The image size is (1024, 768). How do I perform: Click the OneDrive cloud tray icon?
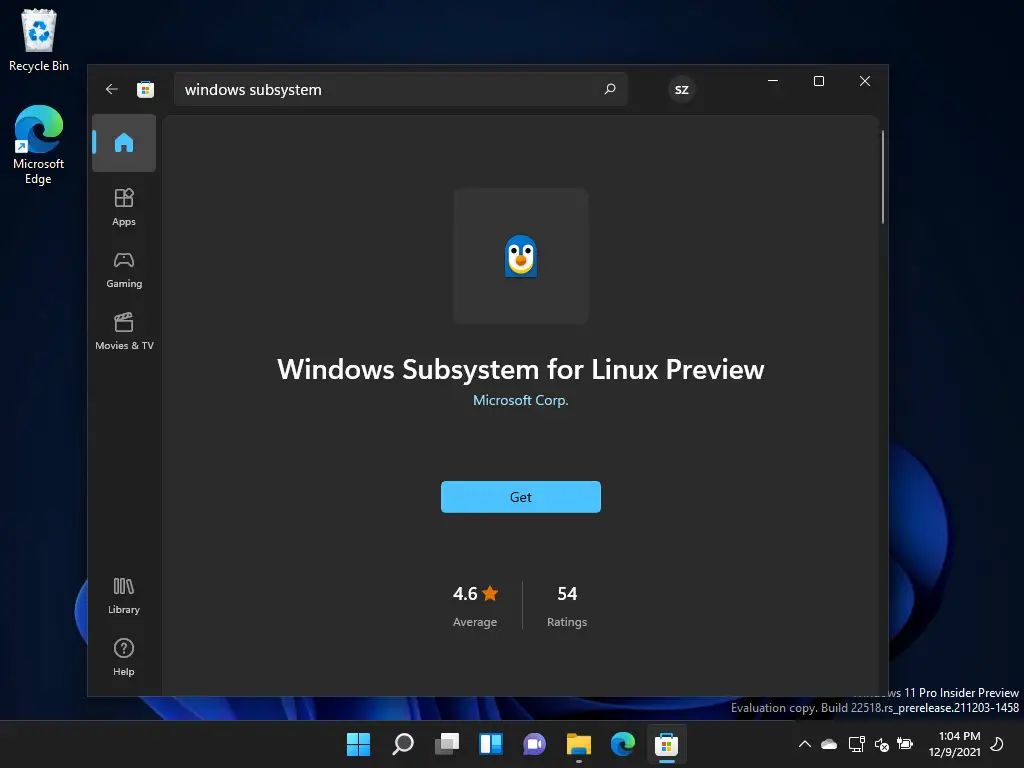[x=829, y=744]
